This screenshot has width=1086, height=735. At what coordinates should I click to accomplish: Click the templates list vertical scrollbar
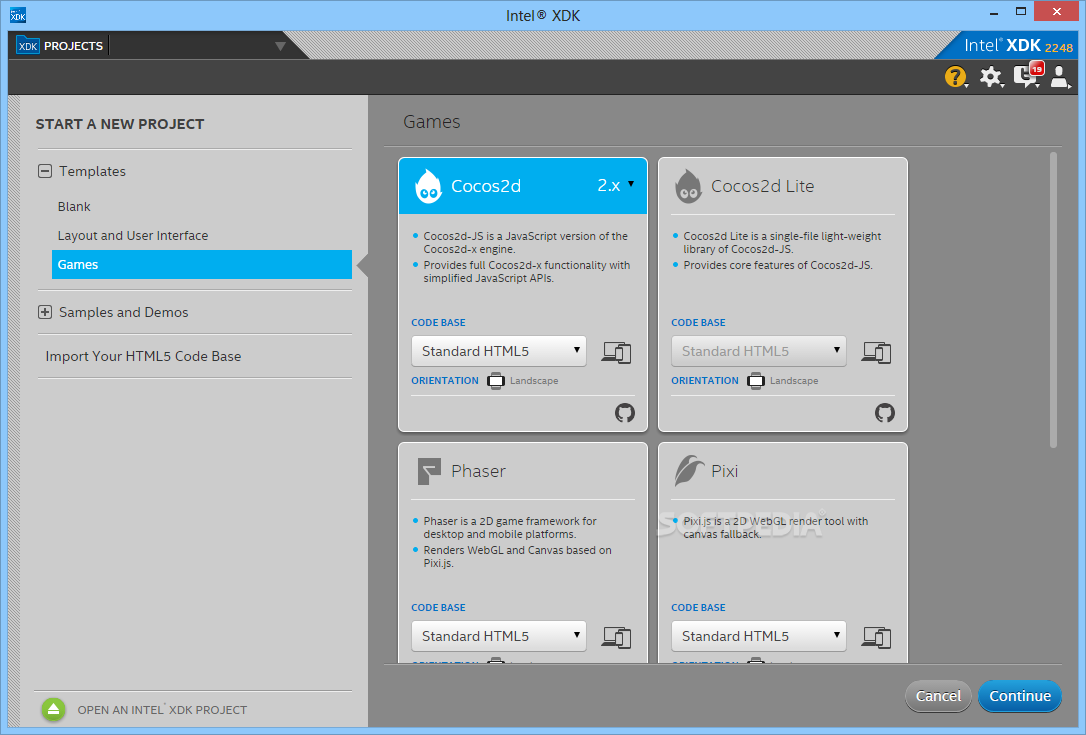[1053, 300]
